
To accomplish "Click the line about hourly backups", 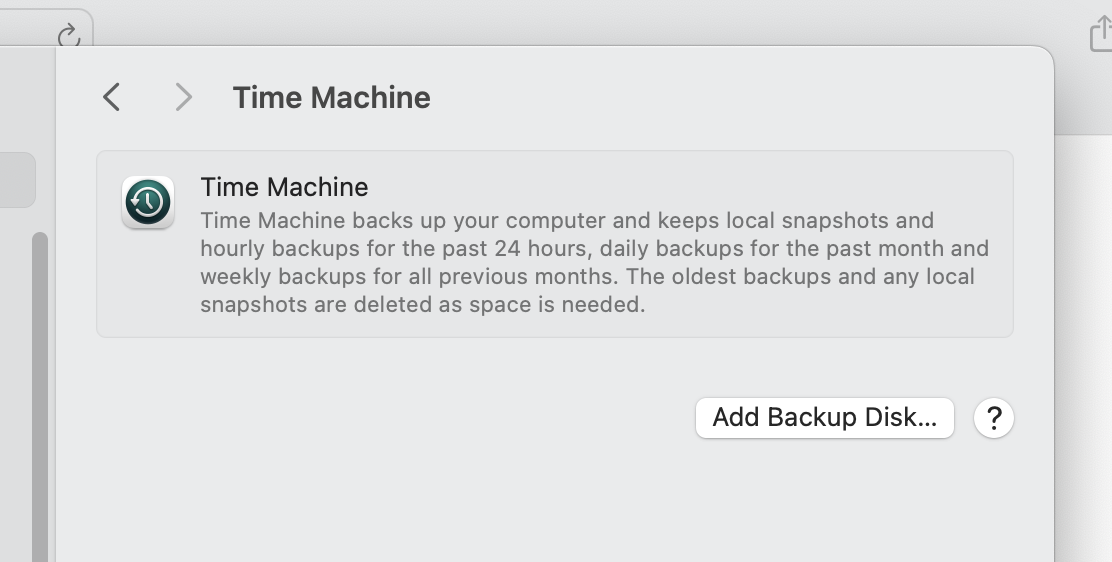I will pyautogui.click(x=594, y=248).
